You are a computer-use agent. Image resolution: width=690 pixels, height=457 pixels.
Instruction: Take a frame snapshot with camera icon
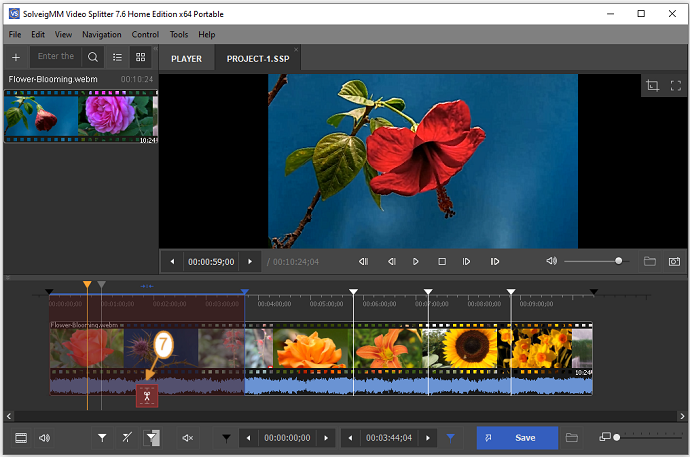pos(674,262)
